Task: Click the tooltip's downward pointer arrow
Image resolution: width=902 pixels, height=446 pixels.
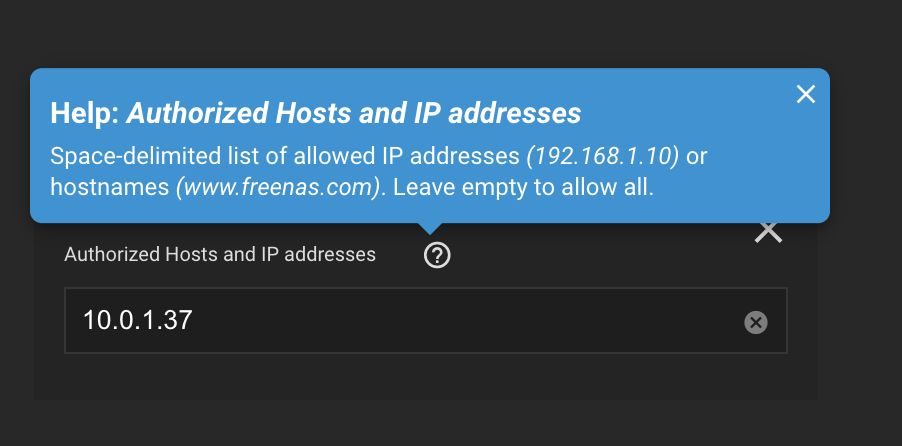Action: (430, 228)
